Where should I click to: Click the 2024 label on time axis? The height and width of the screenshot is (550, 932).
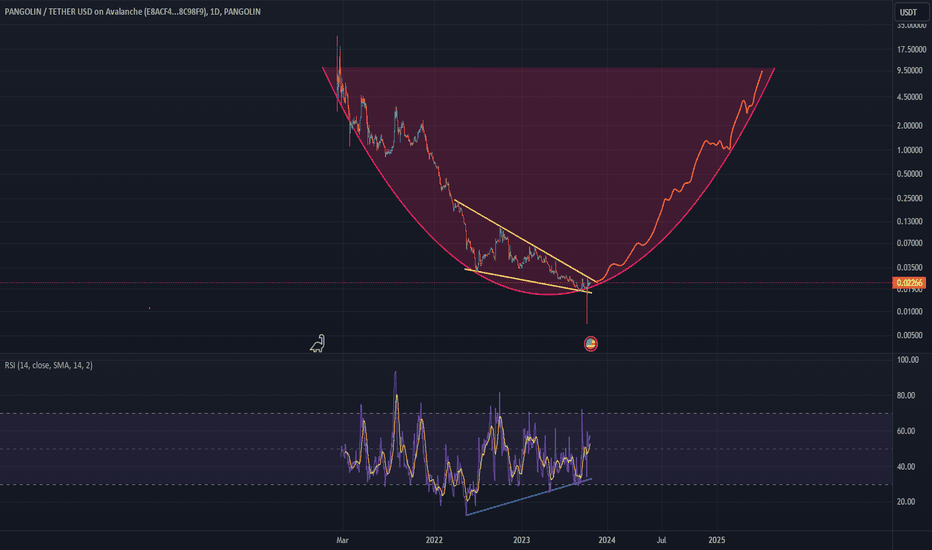[607, 540]
